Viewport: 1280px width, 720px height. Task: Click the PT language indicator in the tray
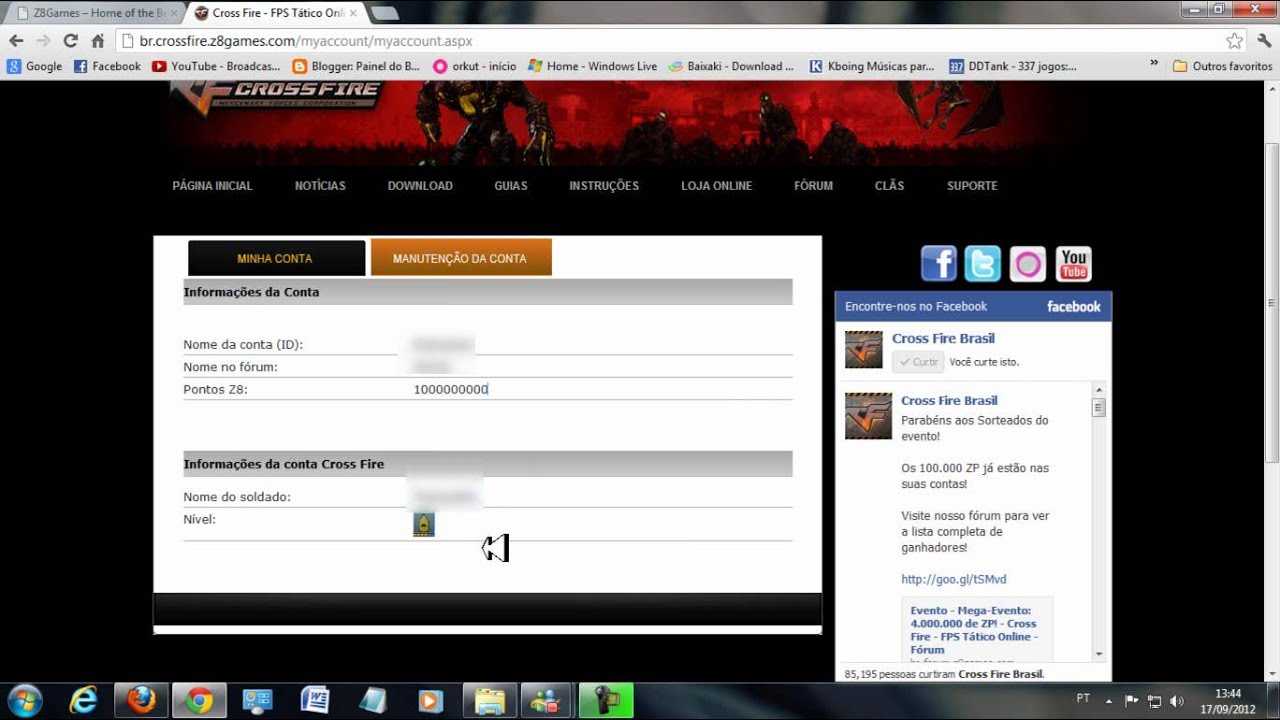[x=1083, y=699]
